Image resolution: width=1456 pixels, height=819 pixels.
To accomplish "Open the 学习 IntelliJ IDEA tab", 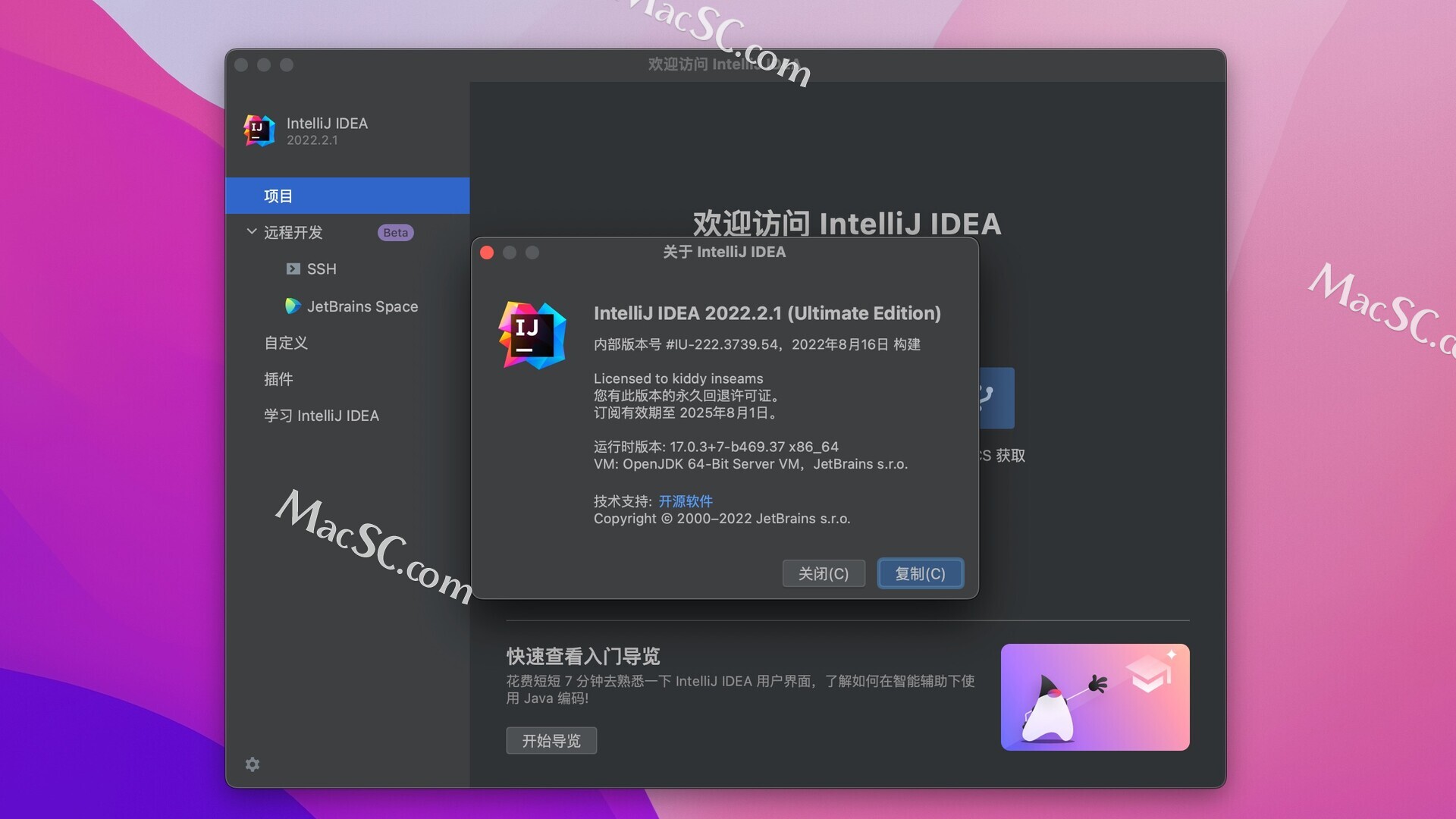I will click(x=321, y=416).
